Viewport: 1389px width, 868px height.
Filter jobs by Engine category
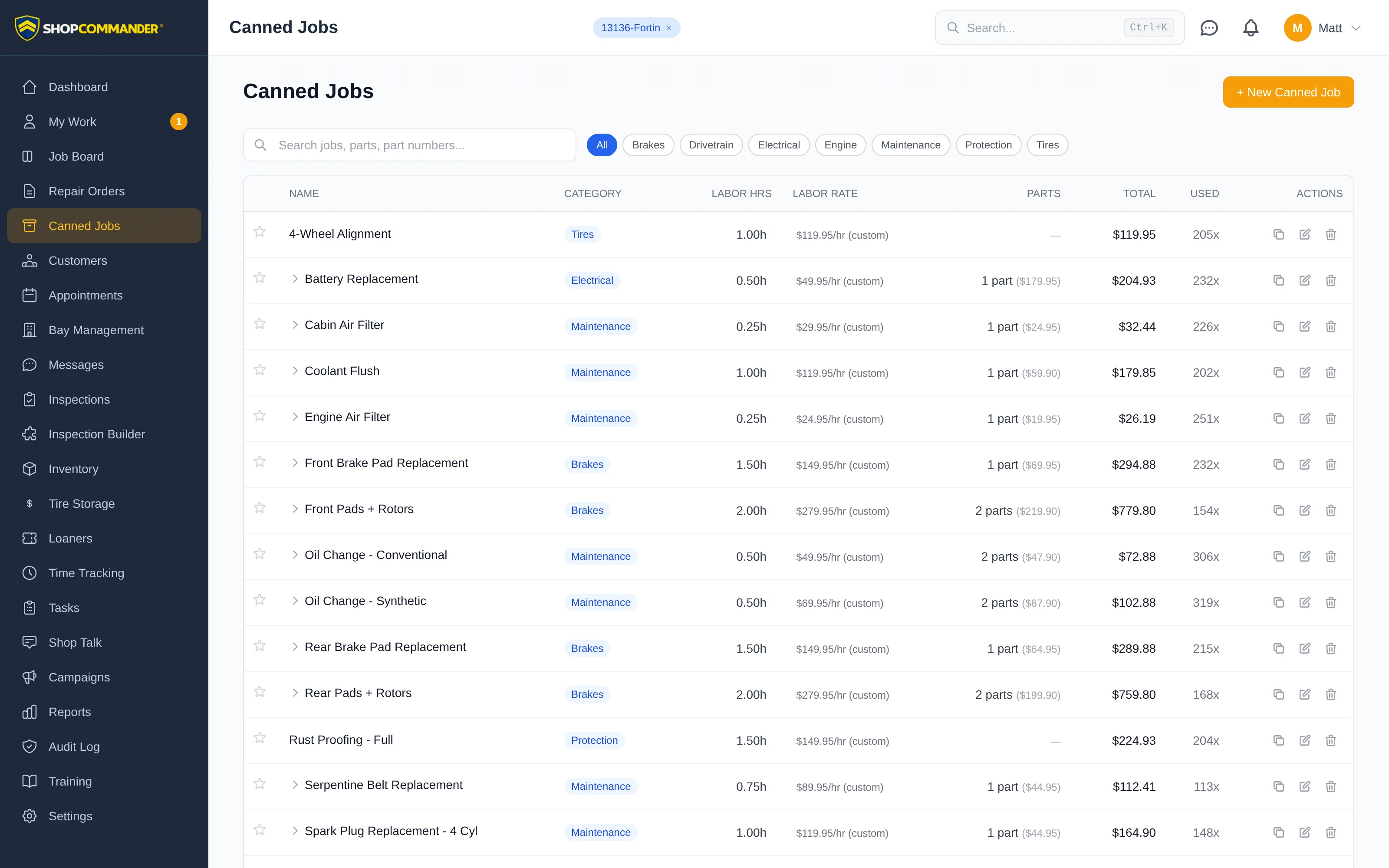840,145
